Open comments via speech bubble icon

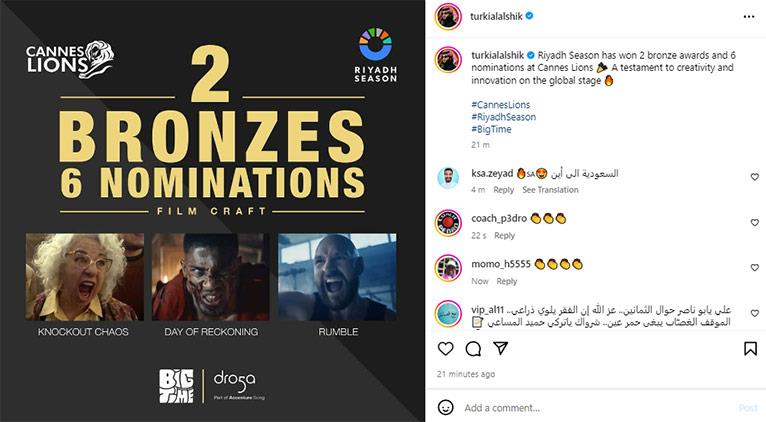(473, 348)
